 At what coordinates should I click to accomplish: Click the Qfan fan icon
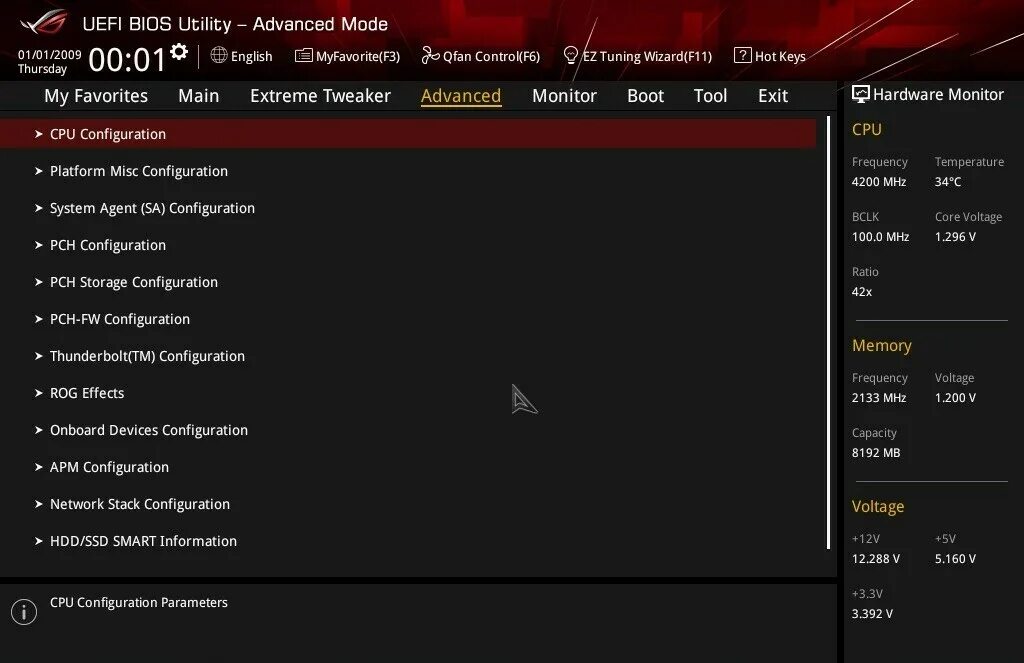tap(430, 56)
